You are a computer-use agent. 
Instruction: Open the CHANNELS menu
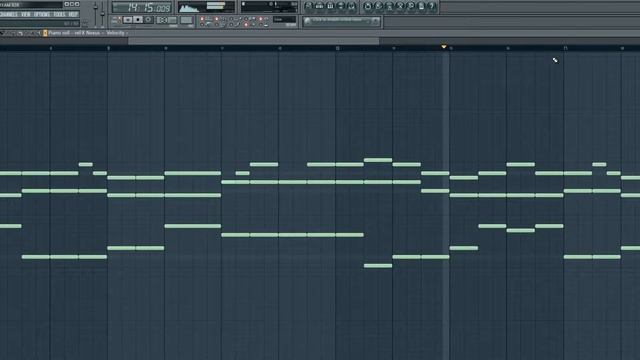[9, 14]
